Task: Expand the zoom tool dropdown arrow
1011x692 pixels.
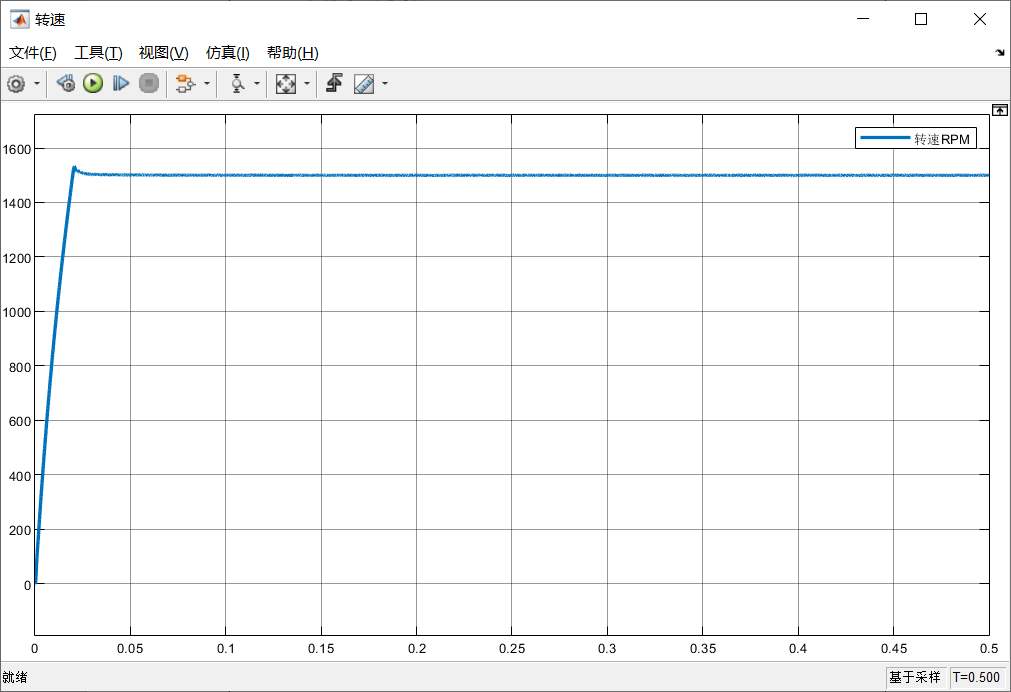Action: click(257, 84)
